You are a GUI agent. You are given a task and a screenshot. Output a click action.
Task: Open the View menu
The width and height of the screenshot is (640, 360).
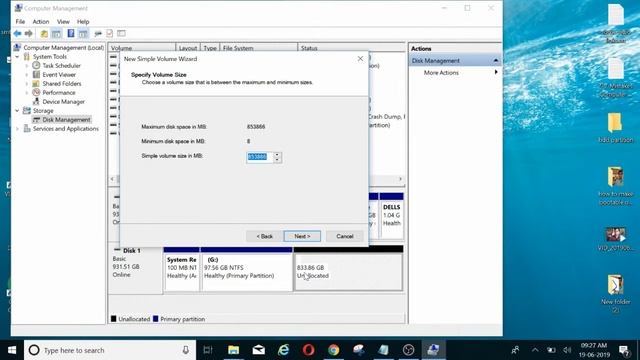pyautogui.click(x=63, y=22)
